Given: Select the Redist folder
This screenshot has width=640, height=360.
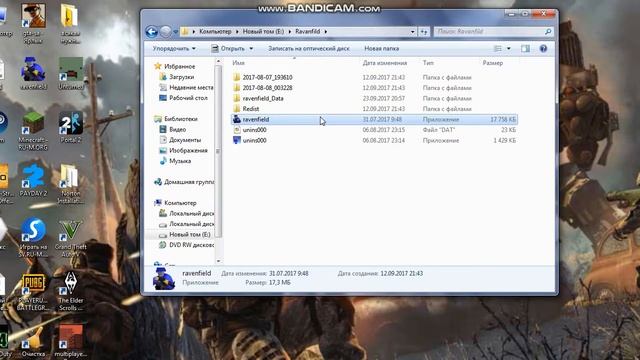Looking at the screenshot, I should pyautogui.click(x=251, y=109).
